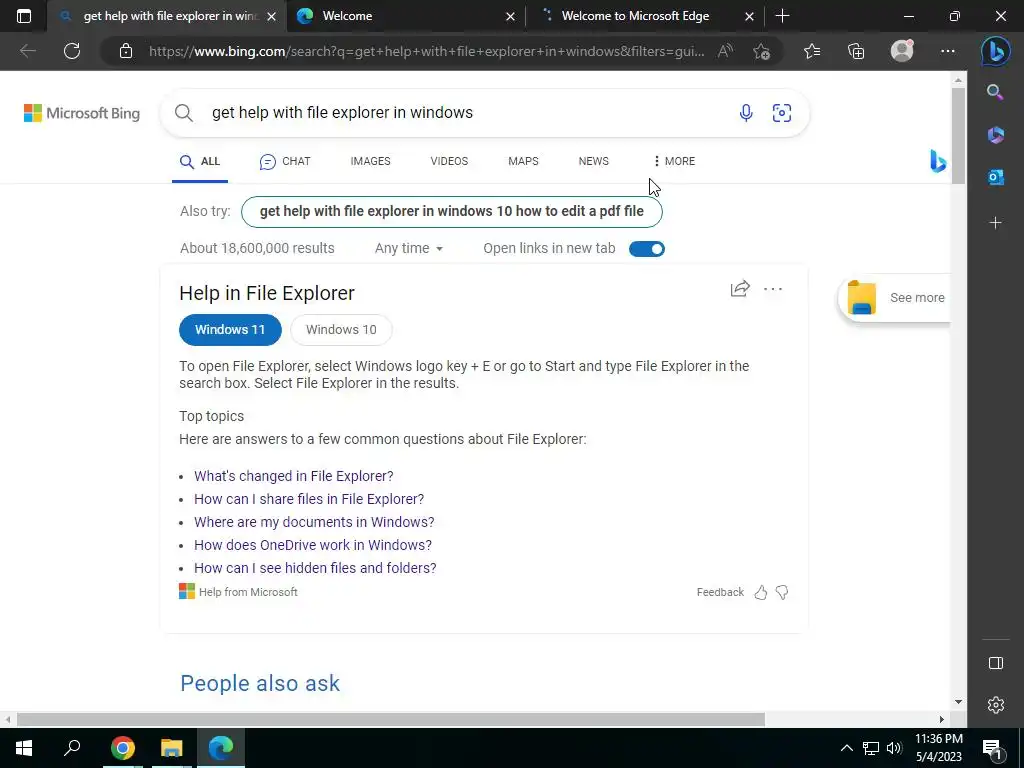Open How can I see hidden files link
Viewport: 1024px width, 768px height.
315,568
